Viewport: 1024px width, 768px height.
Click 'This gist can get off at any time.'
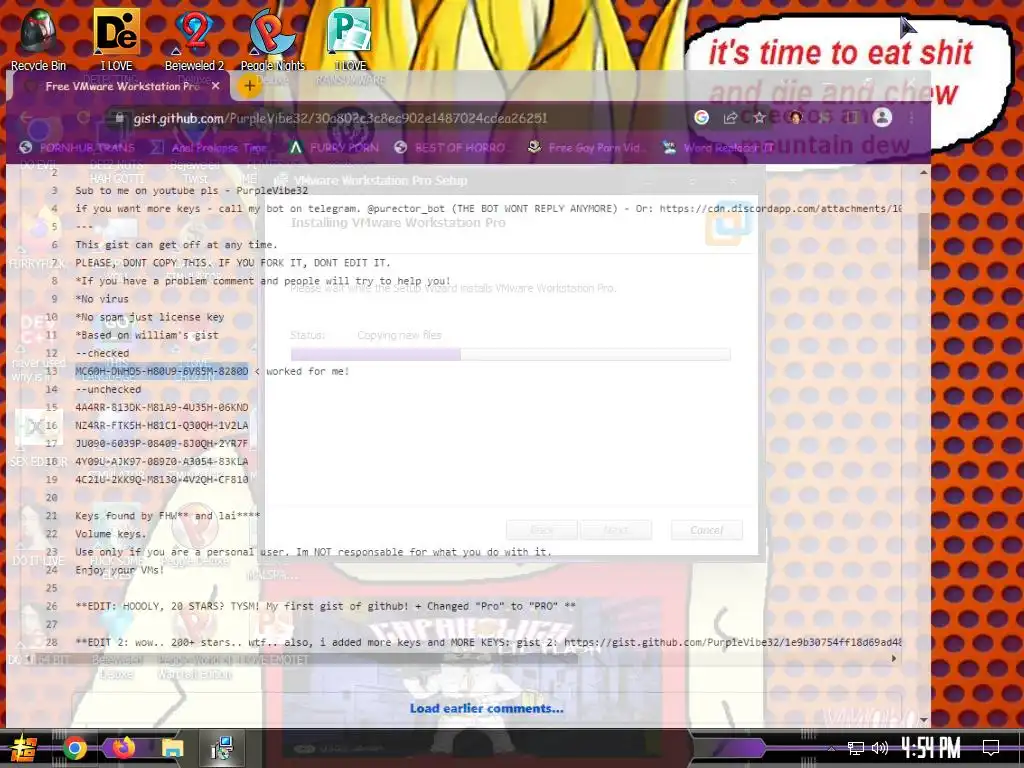click(176, 245)
